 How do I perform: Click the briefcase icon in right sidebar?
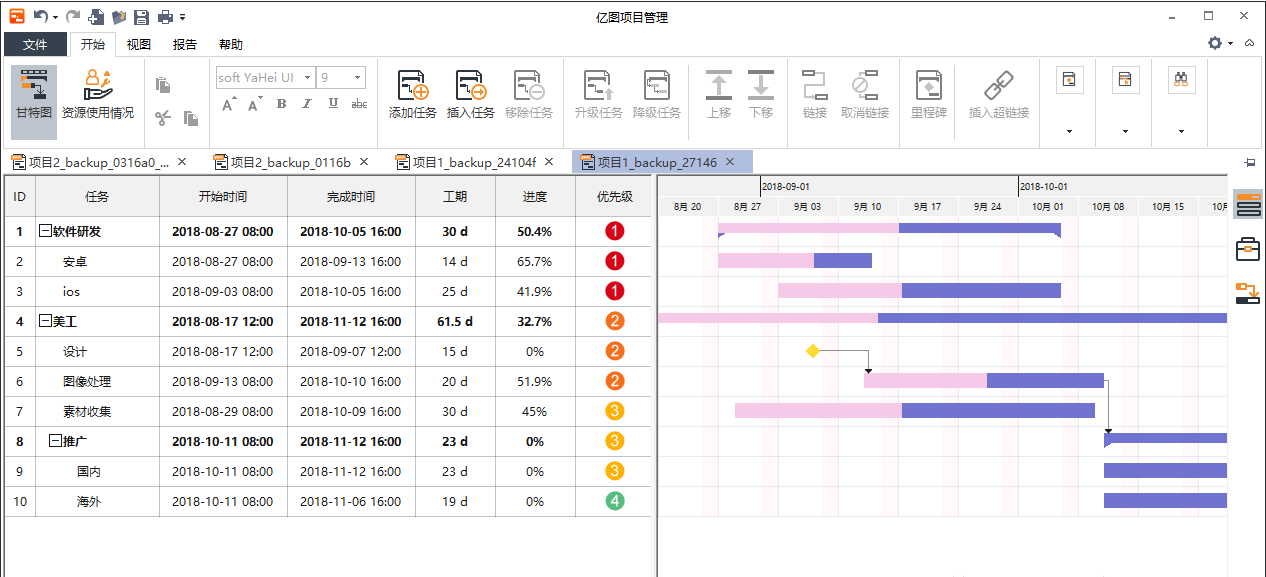click(x=1247, y=248)
